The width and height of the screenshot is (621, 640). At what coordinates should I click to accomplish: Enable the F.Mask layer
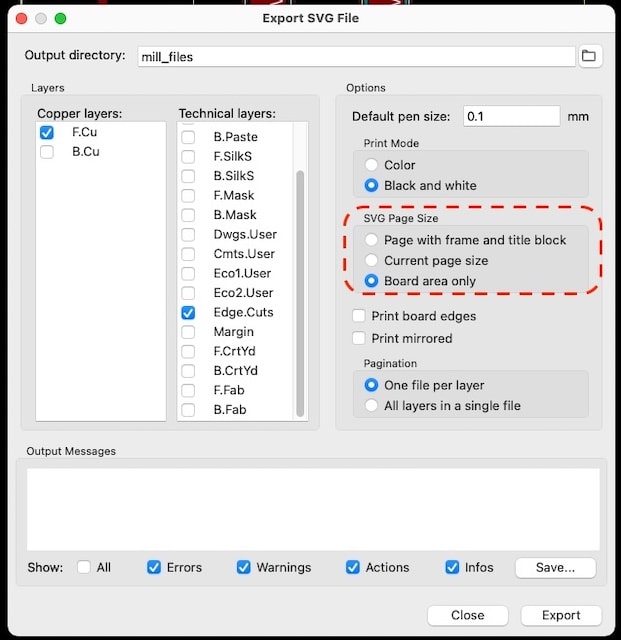[x=188, y=196]
